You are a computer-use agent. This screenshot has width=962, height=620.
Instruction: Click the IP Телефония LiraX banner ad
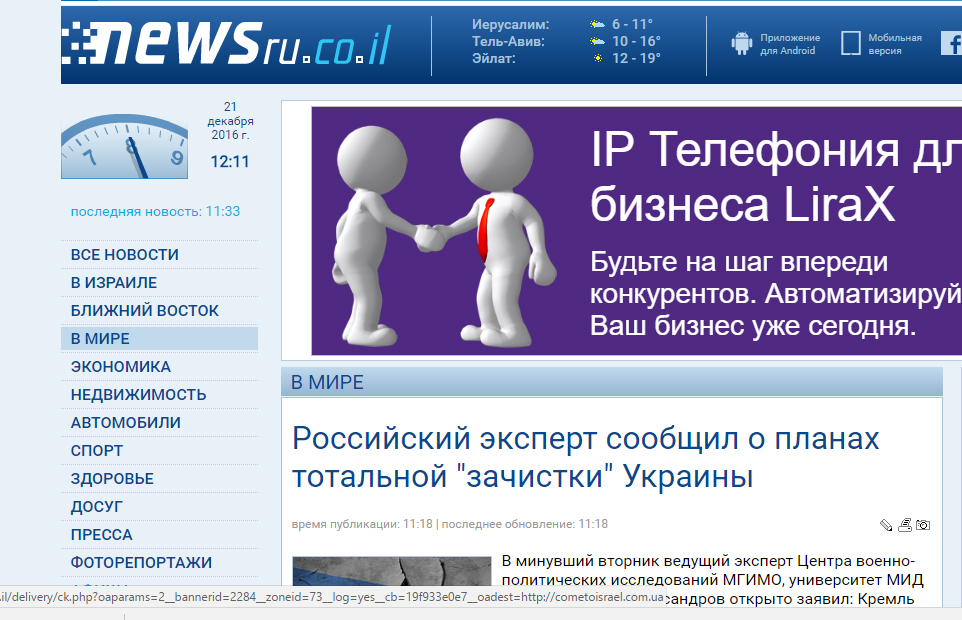(637, 231)
